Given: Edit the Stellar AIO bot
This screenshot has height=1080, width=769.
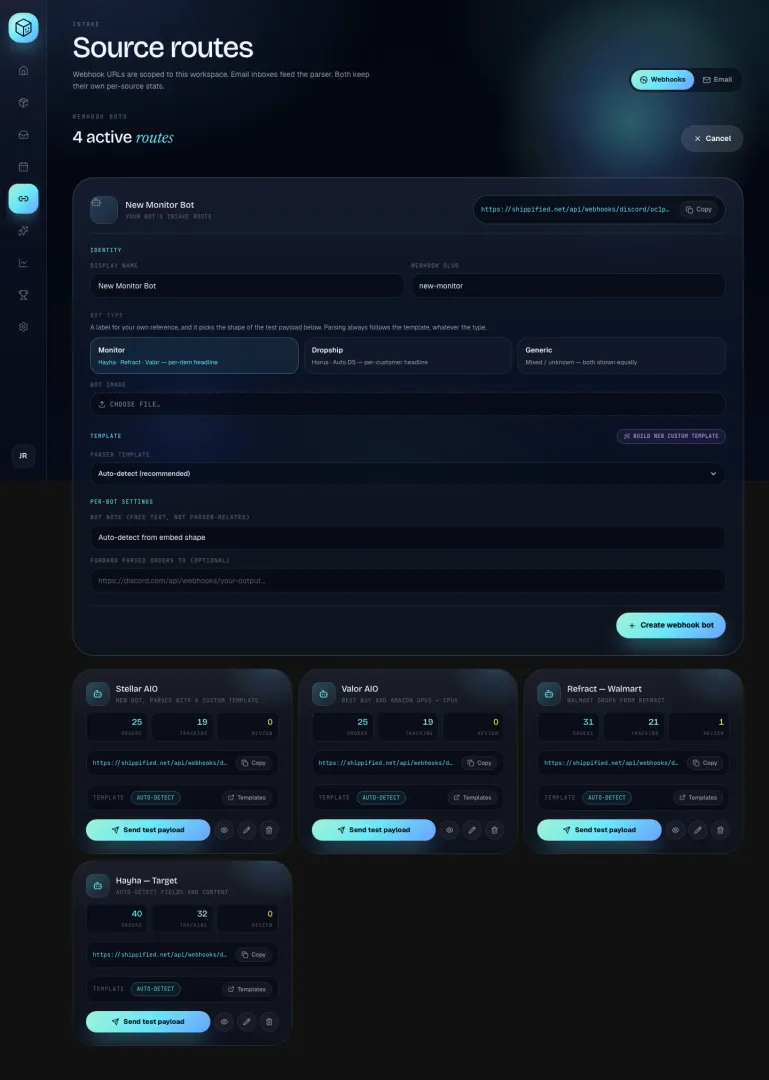Looking at the screenshot, I should pyautogui.click(x=247, y=830).
